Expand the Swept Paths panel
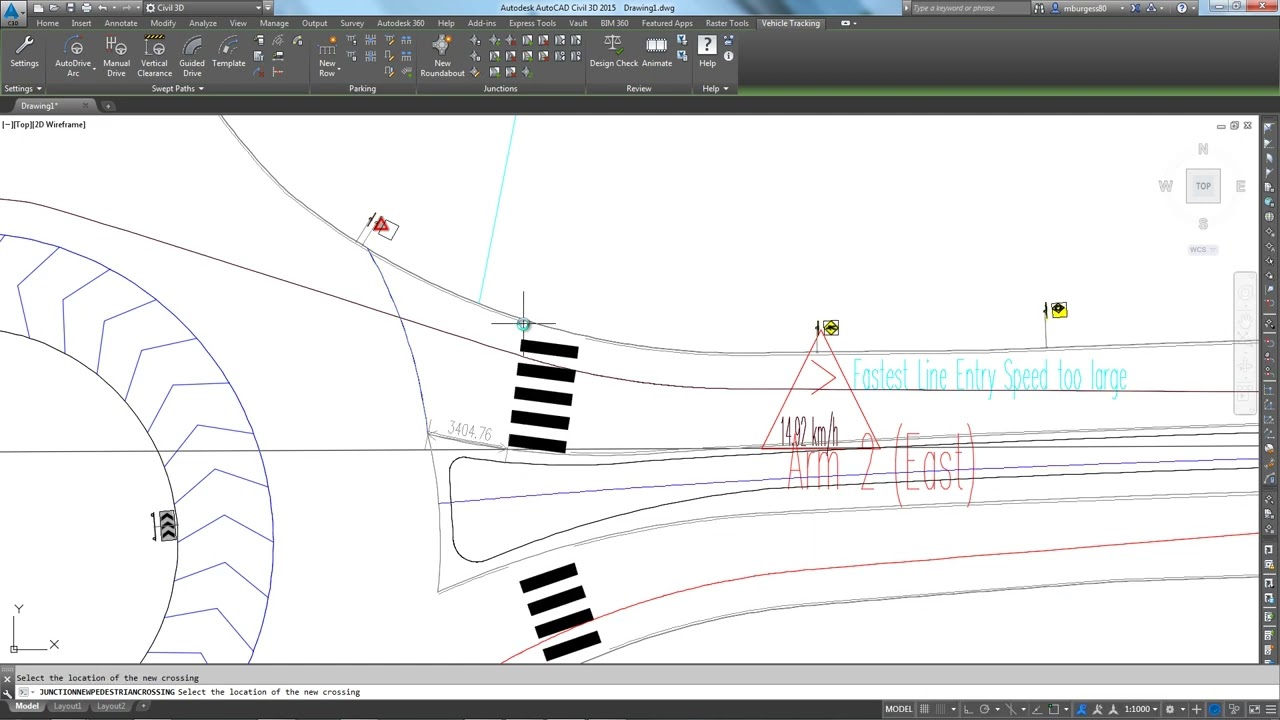1280x720 pixels. [177, 89]
